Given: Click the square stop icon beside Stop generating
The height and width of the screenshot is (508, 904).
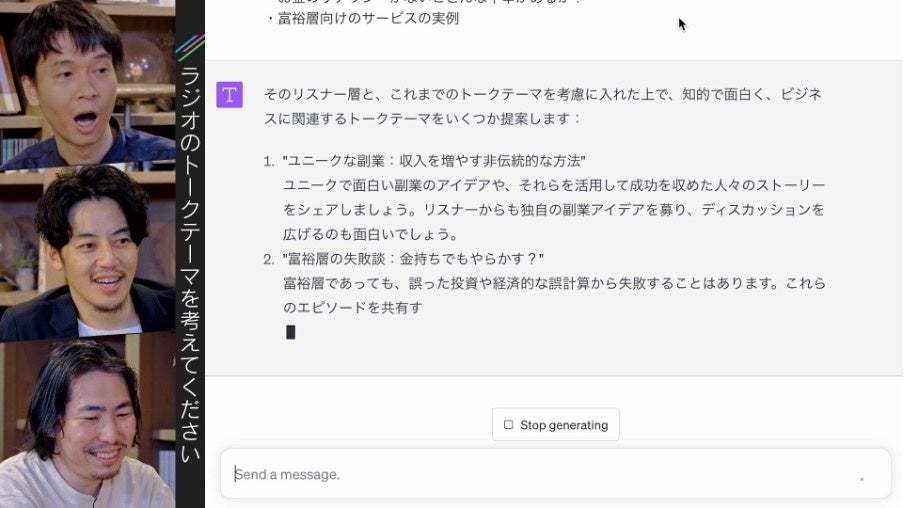Looking at the screenshot, I should click(508, 425).
